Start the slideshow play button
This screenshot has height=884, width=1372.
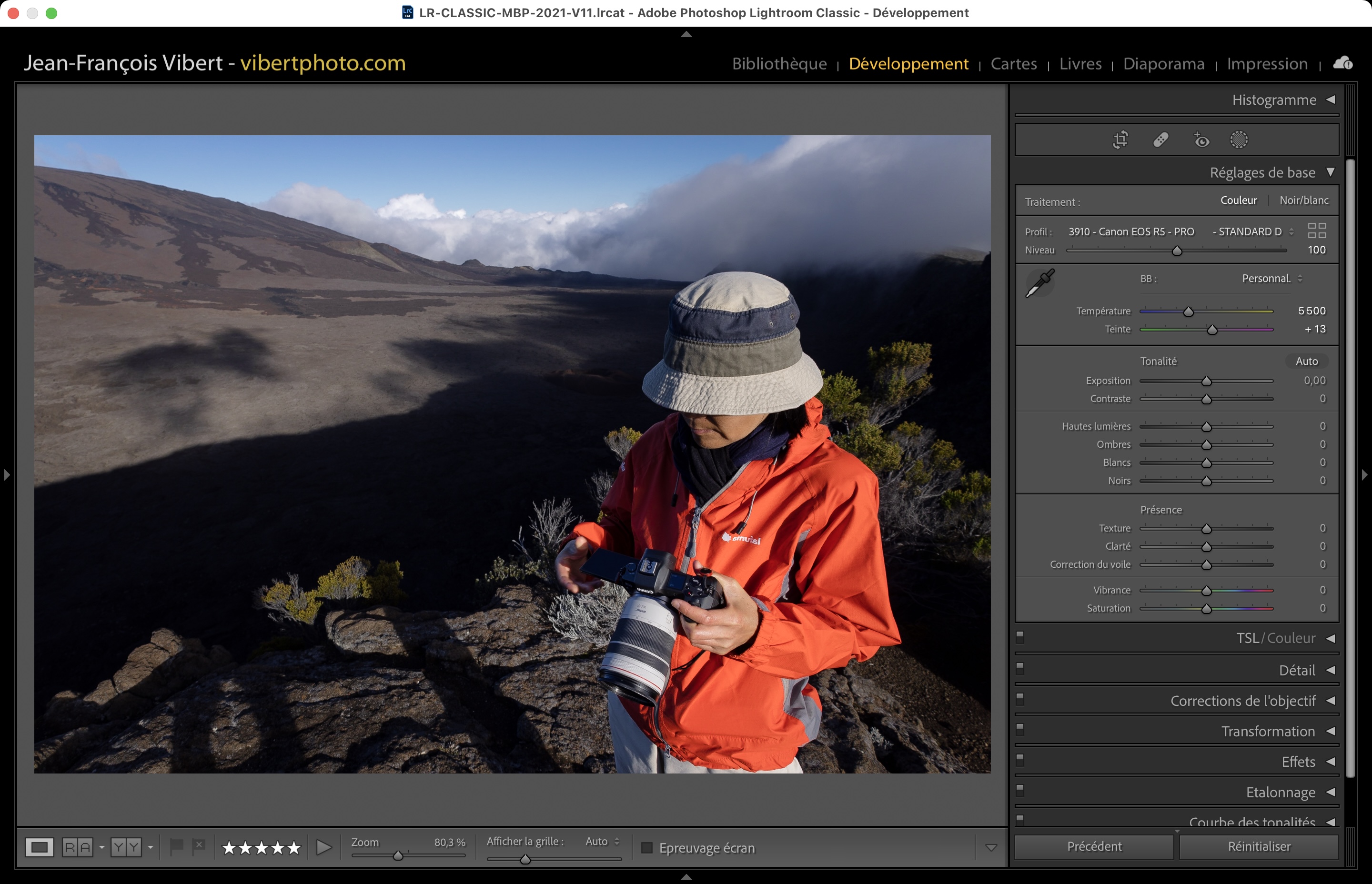pyautogui.click(x=324, y=847)
